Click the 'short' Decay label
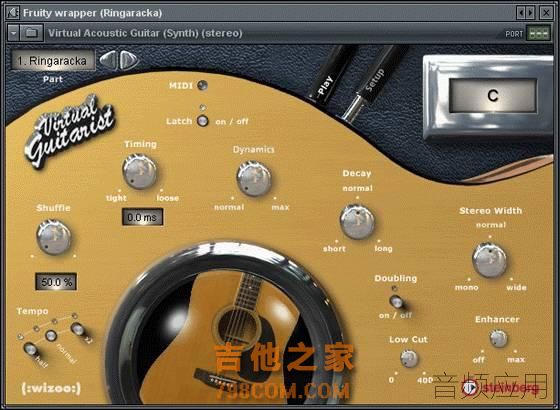The image size is (560, 410). pos(334,249)
